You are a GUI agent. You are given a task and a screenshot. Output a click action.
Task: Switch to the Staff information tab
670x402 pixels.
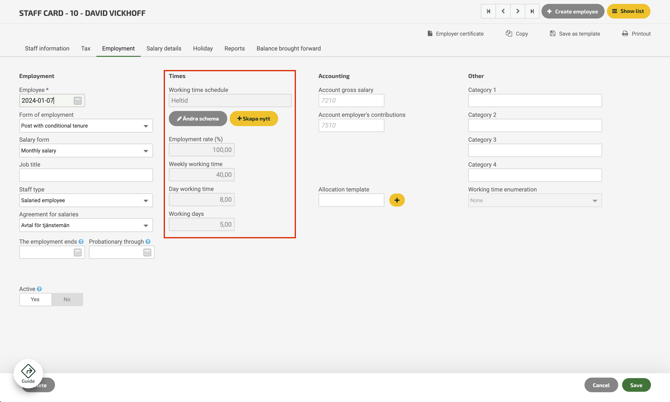(47, 49)
